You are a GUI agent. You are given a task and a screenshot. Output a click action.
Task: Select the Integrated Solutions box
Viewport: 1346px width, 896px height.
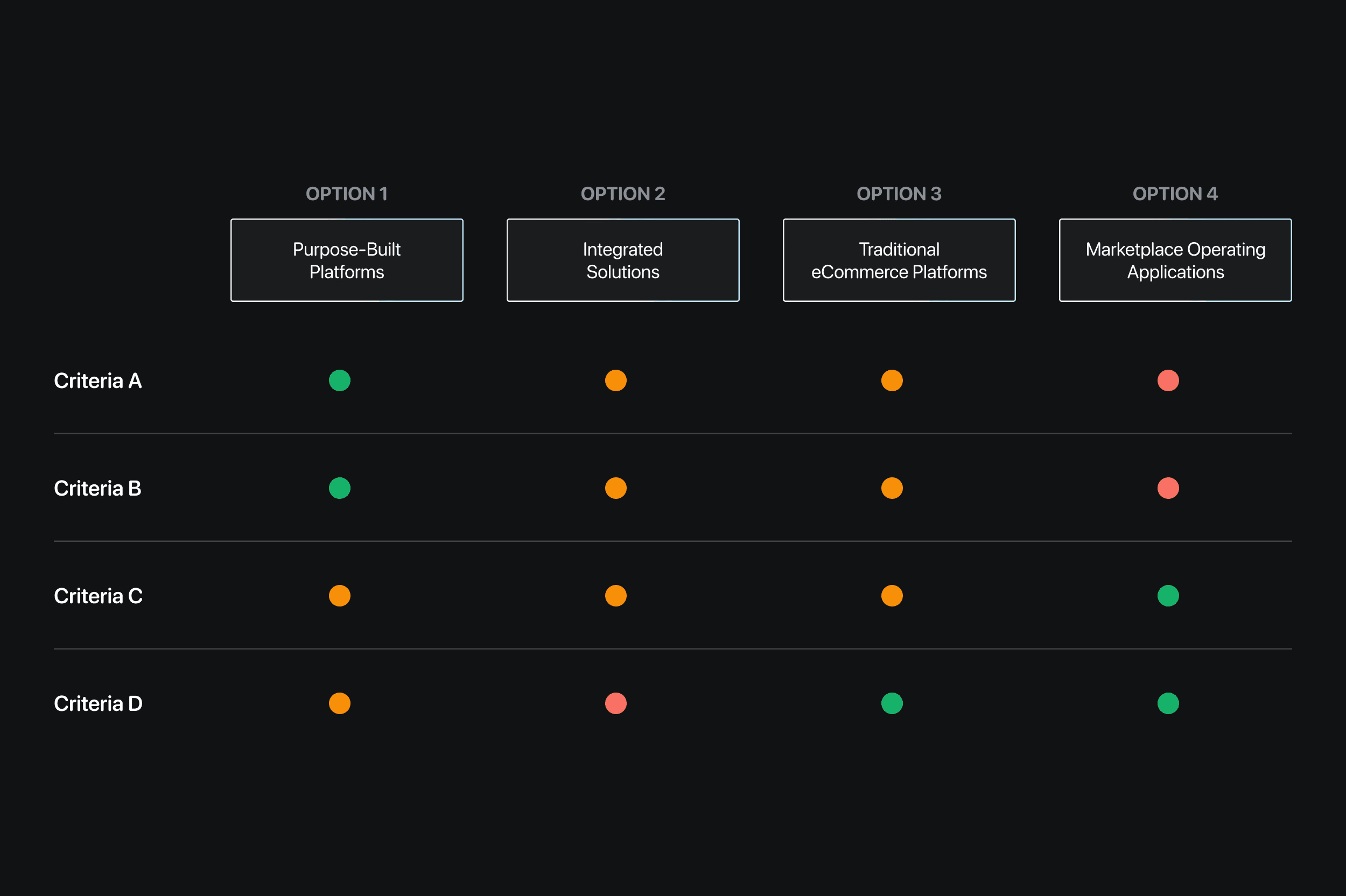[x=622, y=260]
